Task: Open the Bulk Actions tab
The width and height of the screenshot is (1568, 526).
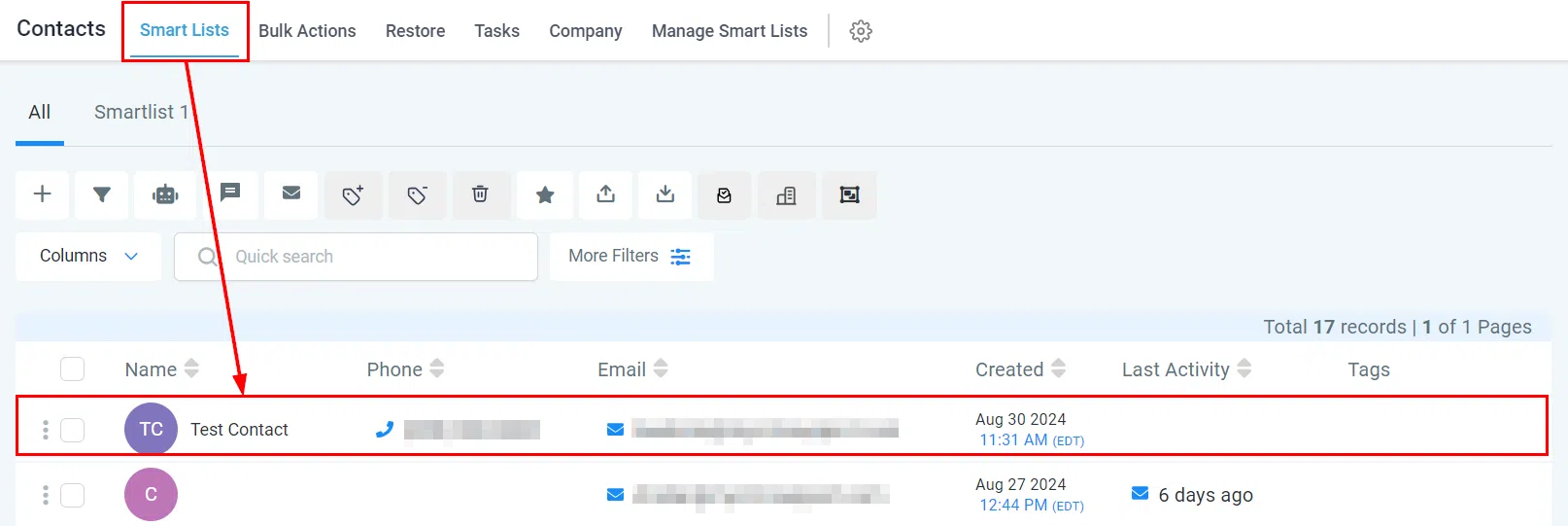Action: click(307, 31)
